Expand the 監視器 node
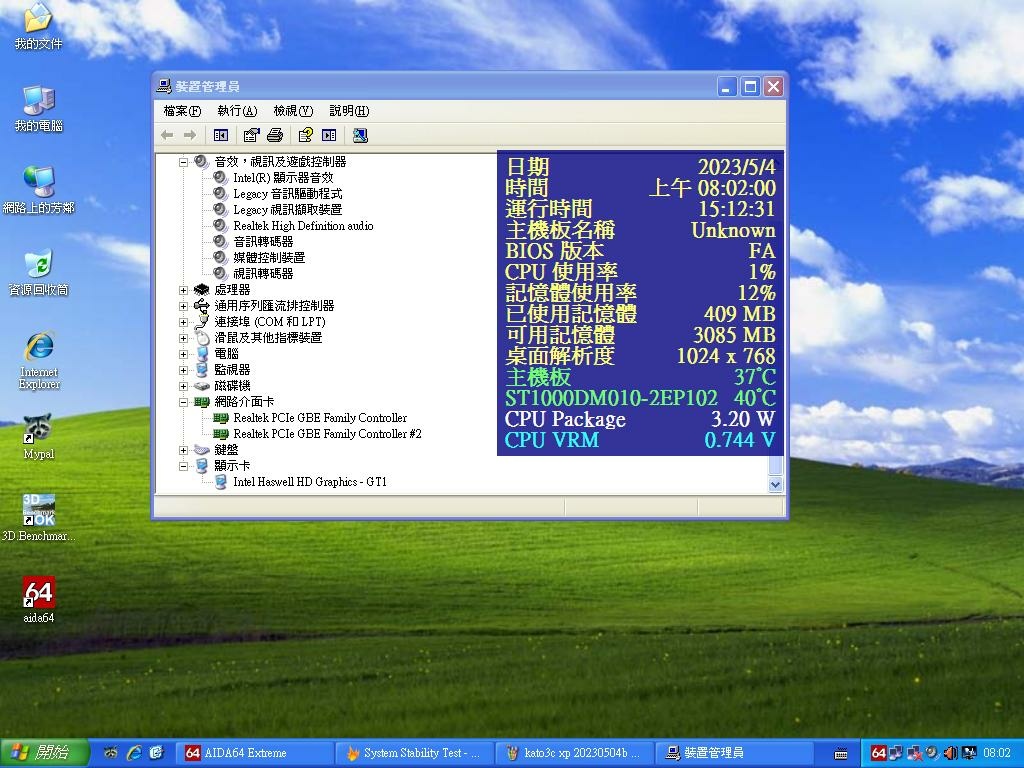Screen dimensions: 1024x768 click(184, 370)
